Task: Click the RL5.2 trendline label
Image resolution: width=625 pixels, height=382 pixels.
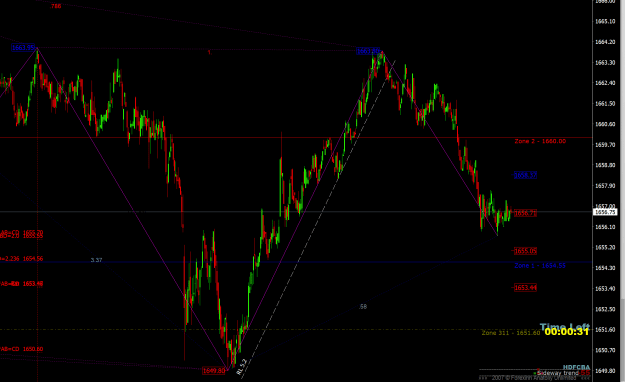Action: tap(242, 367)
